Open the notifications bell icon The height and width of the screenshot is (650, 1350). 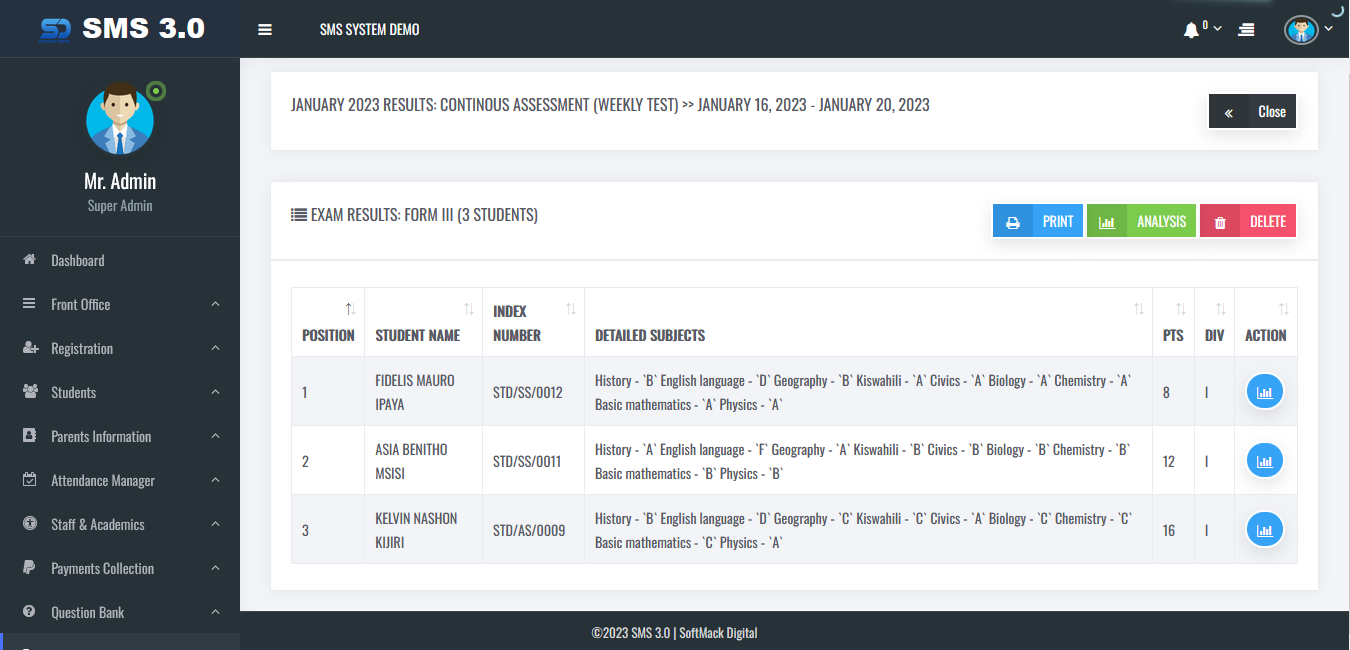pos(1191,30)
